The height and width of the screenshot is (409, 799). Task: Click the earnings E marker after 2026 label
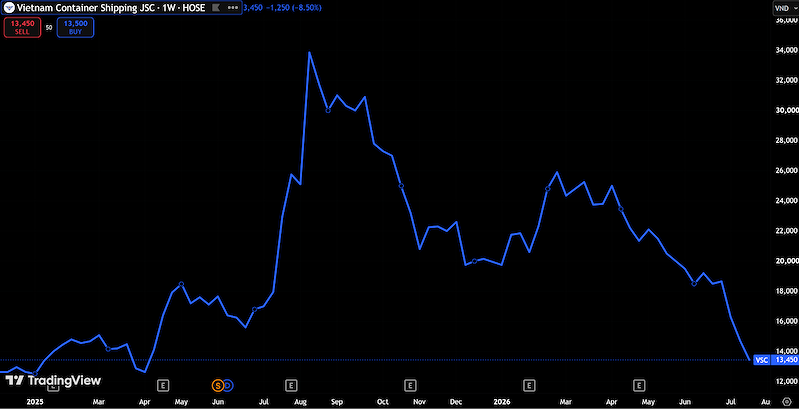(x=529, y=385)
